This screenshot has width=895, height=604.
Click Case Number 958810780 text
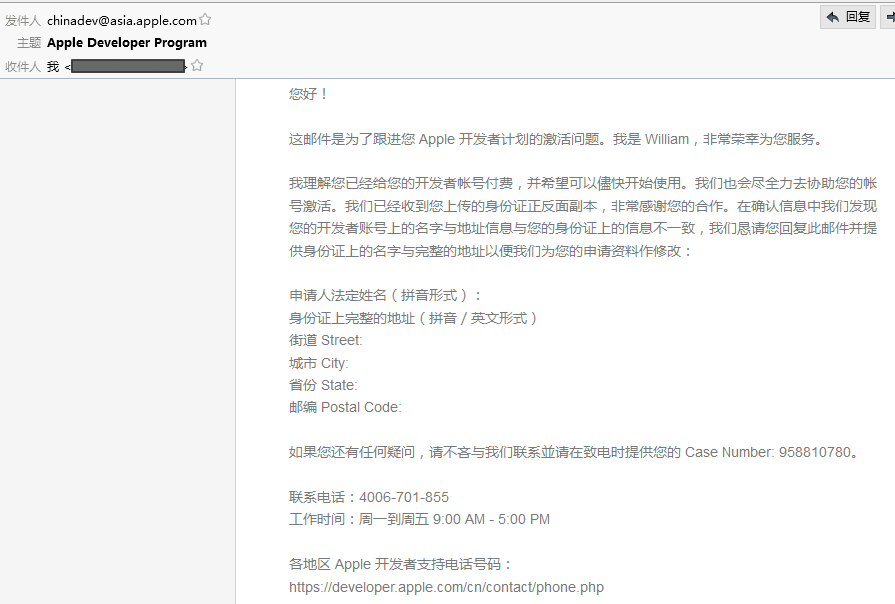coord(768,452)
